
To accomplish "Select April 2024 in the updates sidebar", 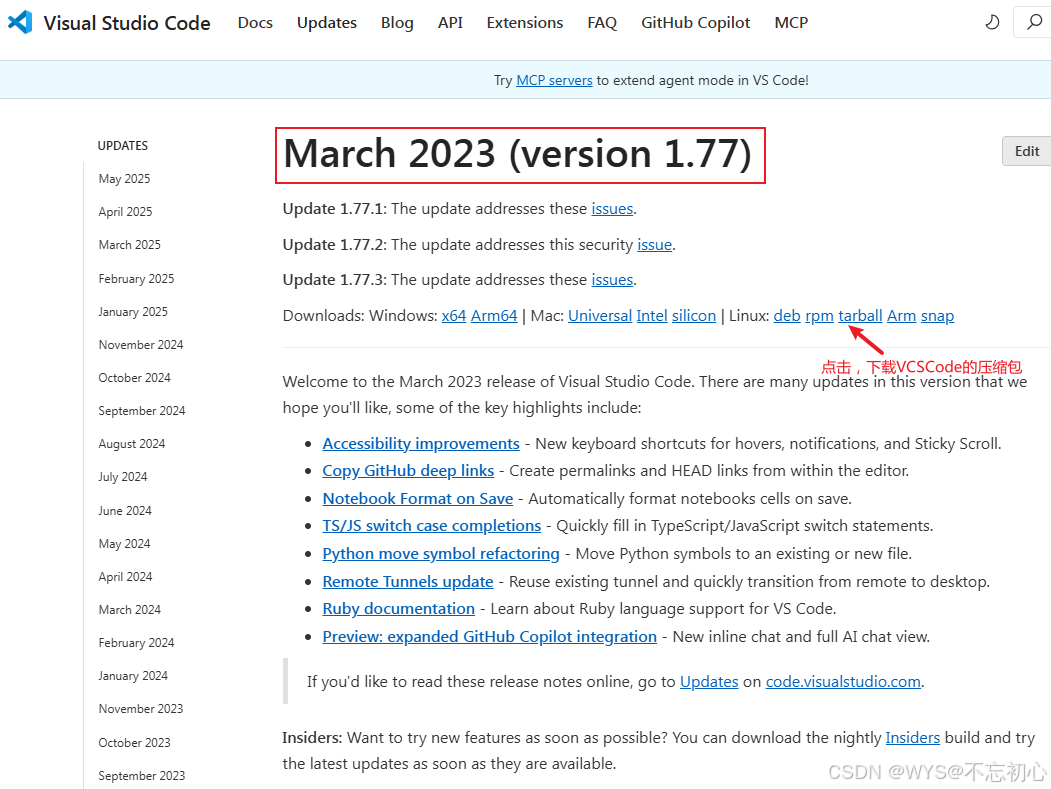I will (x=125, y=576).
